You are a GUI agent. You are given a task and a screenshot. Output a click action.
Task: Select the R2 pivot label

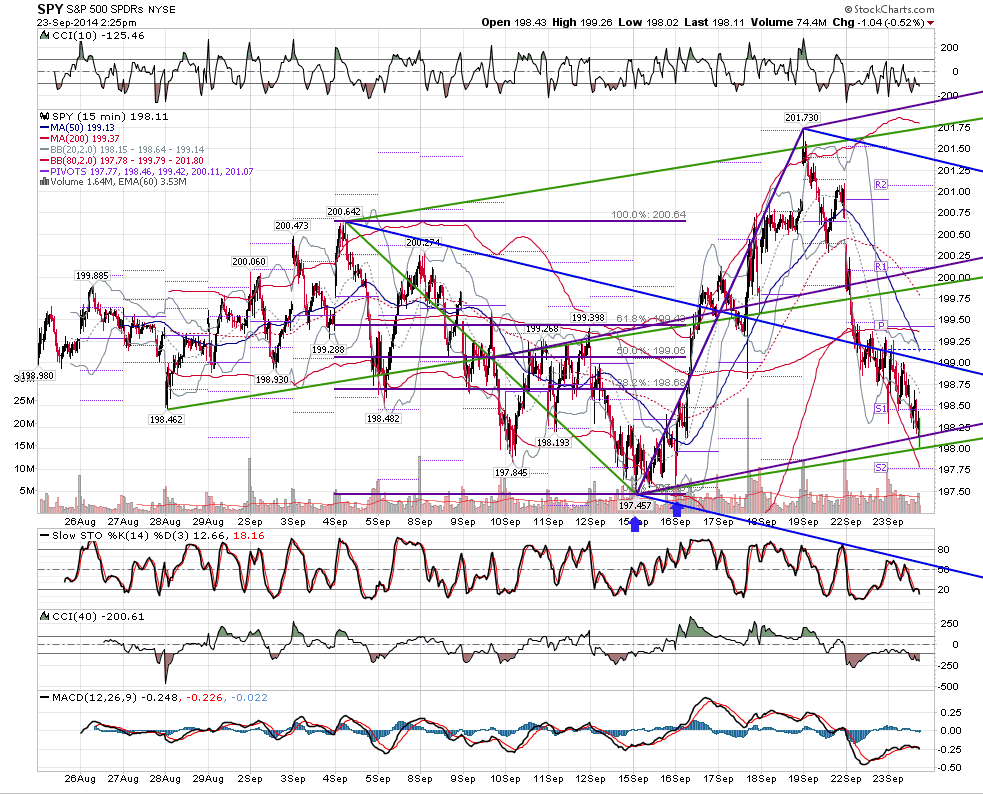point(881,185)
